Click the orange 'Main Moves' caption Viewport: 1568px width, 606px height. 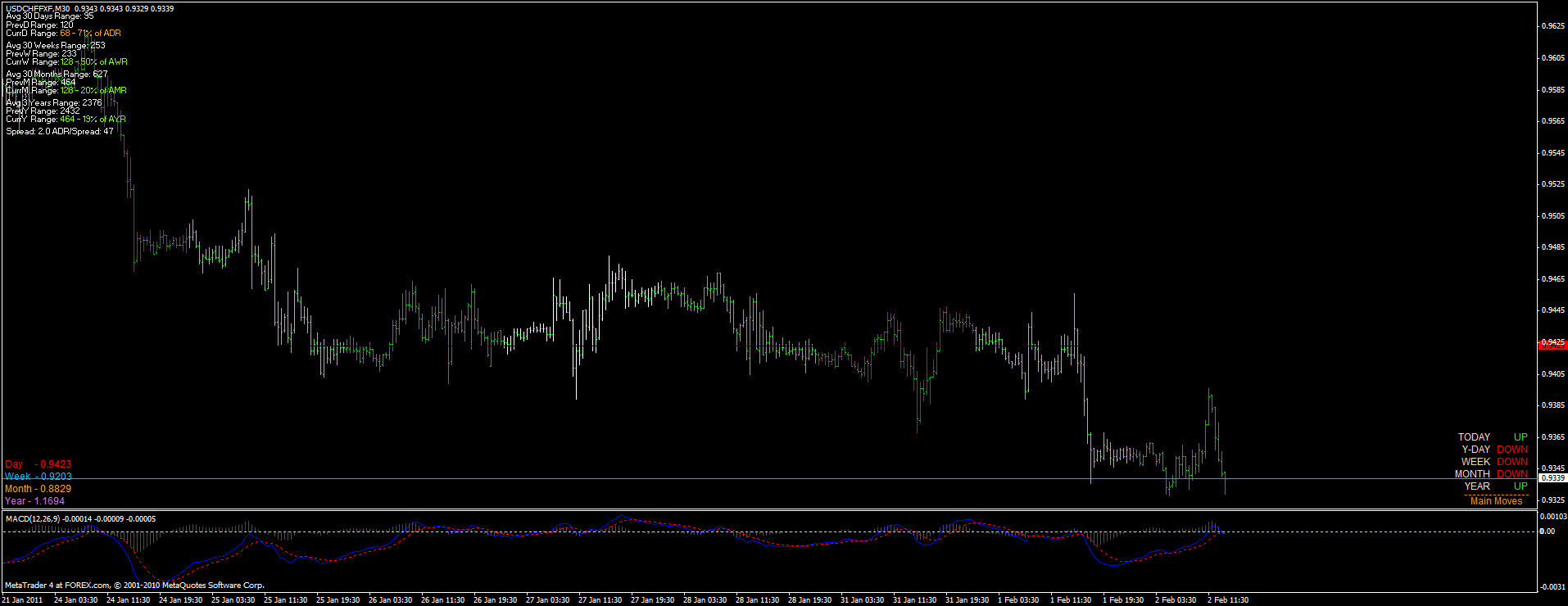(x=1497, y=501)
